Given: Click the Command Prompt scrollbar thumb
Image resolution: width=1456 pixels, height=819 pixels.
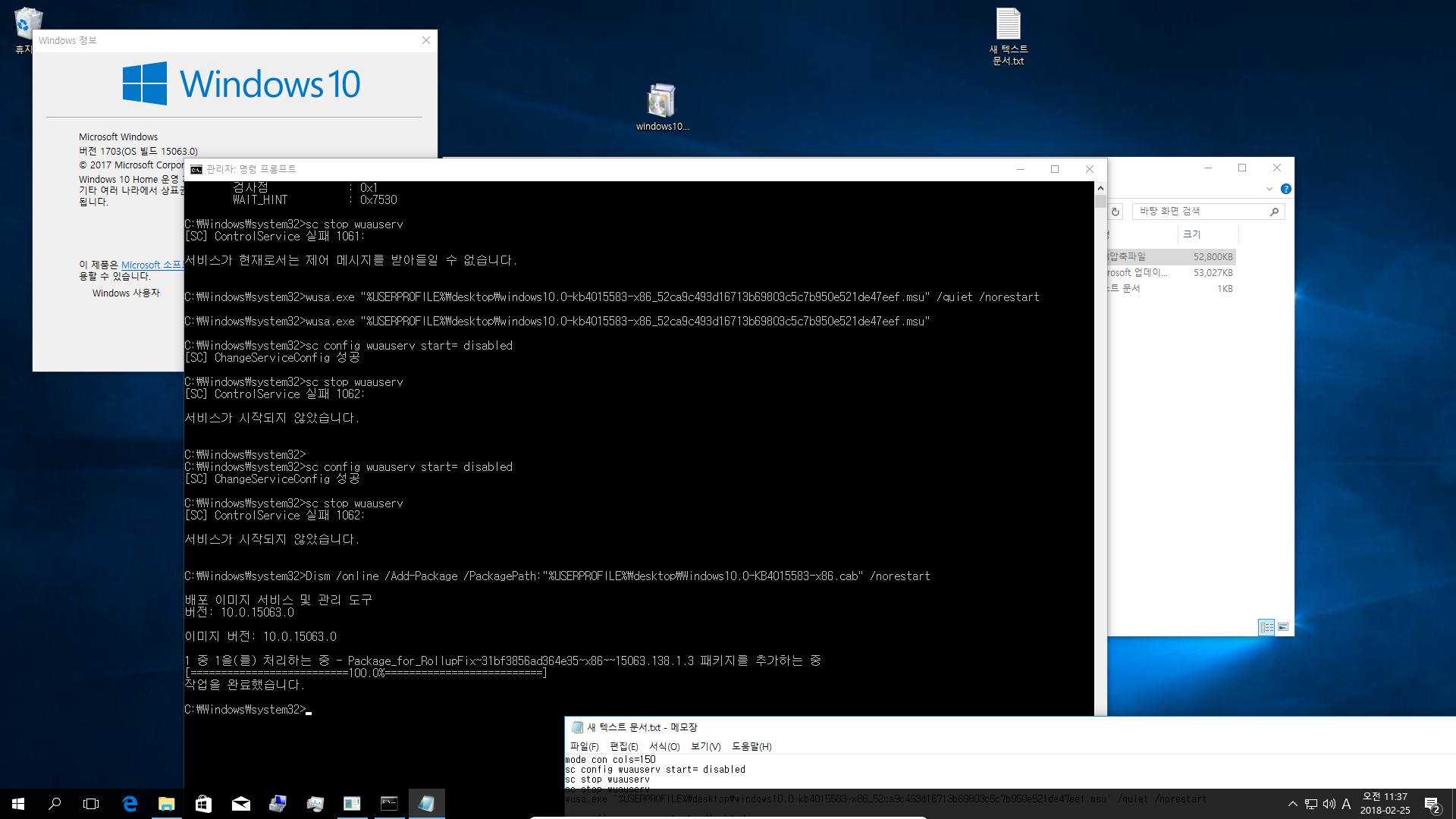Looking at the screenshot, I should 1100,201.
